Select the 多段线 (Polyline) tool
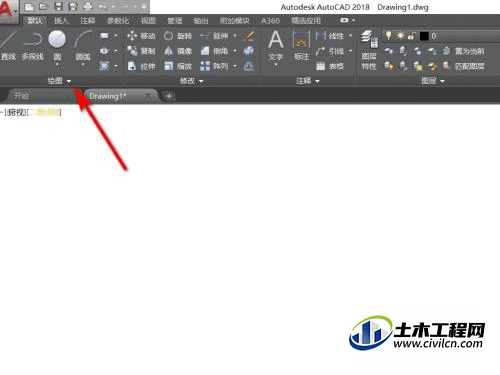500x375 pixels. [x=32, y=46]
